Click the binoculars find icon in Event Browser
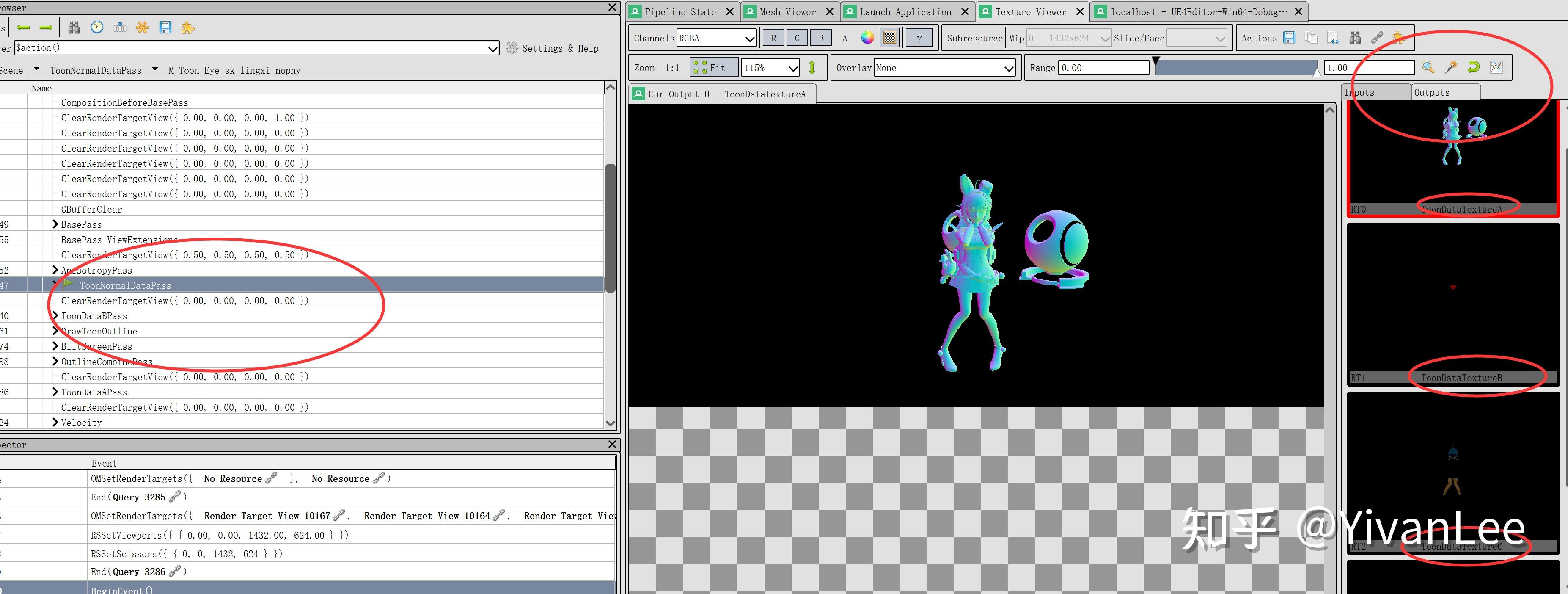The width and height of the screenshot is (1568, 594). coord(74,28)
